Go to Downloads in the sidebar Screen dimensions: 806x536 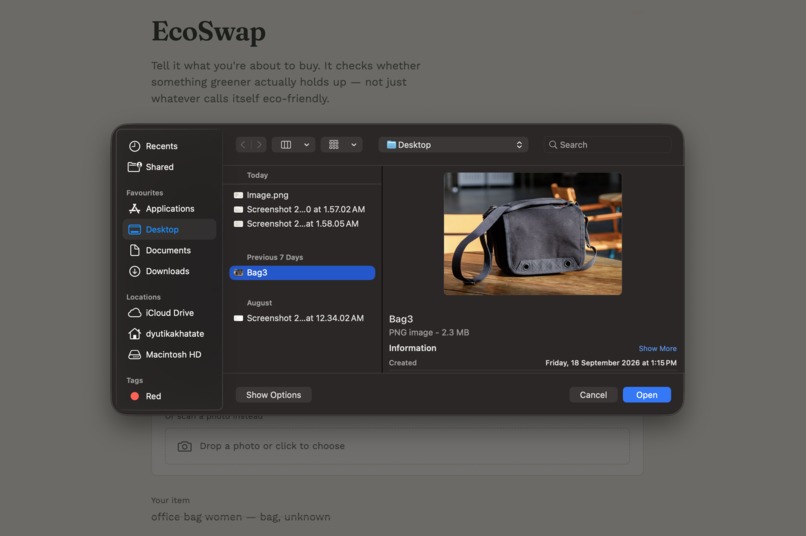pos(169,271)
